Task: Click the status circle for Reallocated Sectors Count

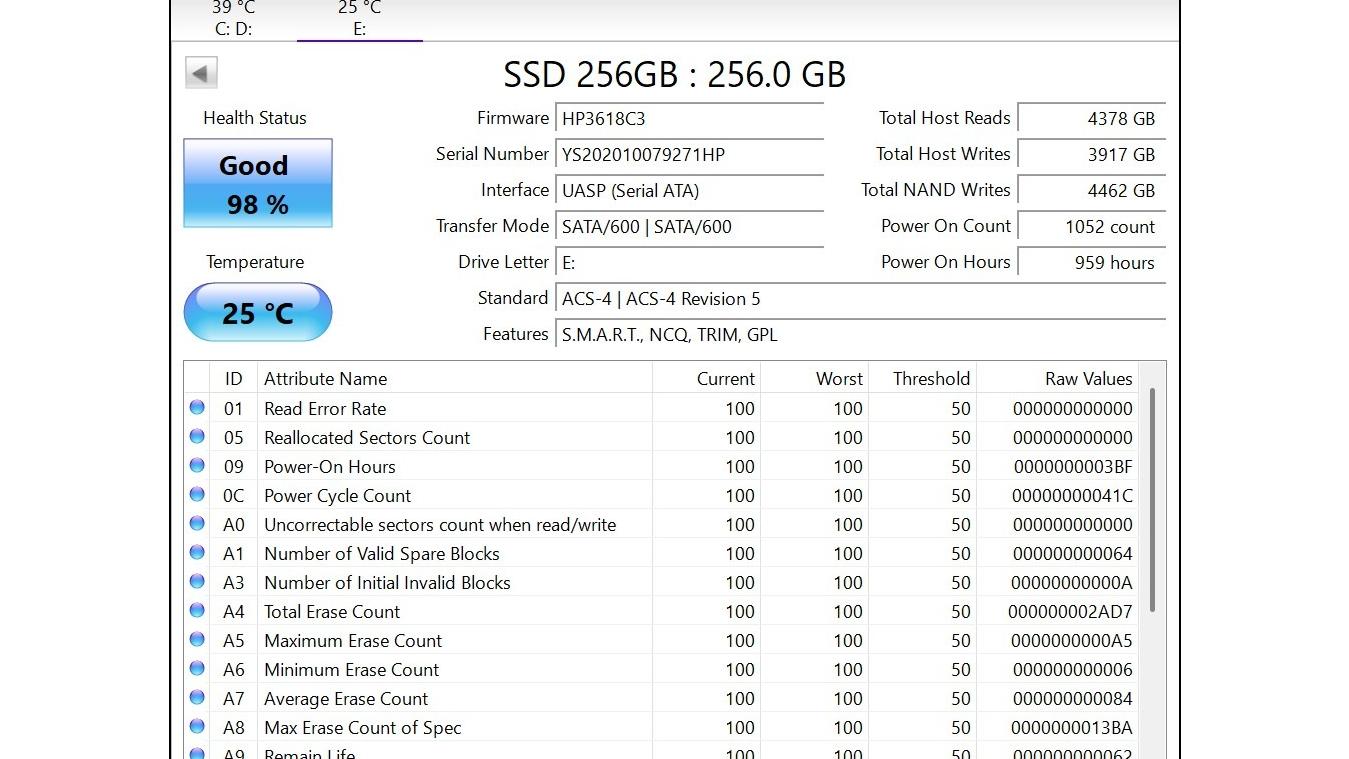Action: click(x=197, y=436)
